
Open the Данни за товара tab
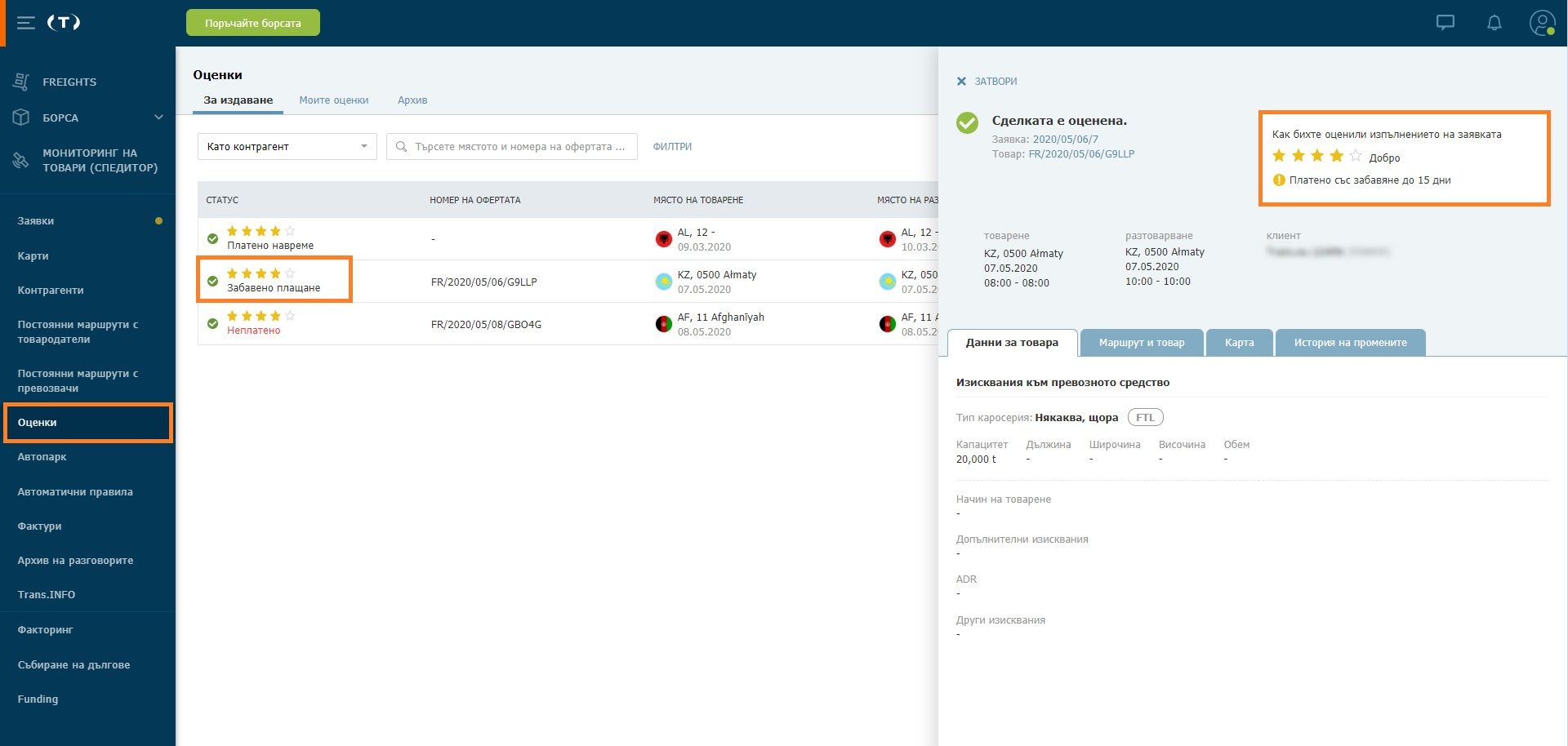1012,343
